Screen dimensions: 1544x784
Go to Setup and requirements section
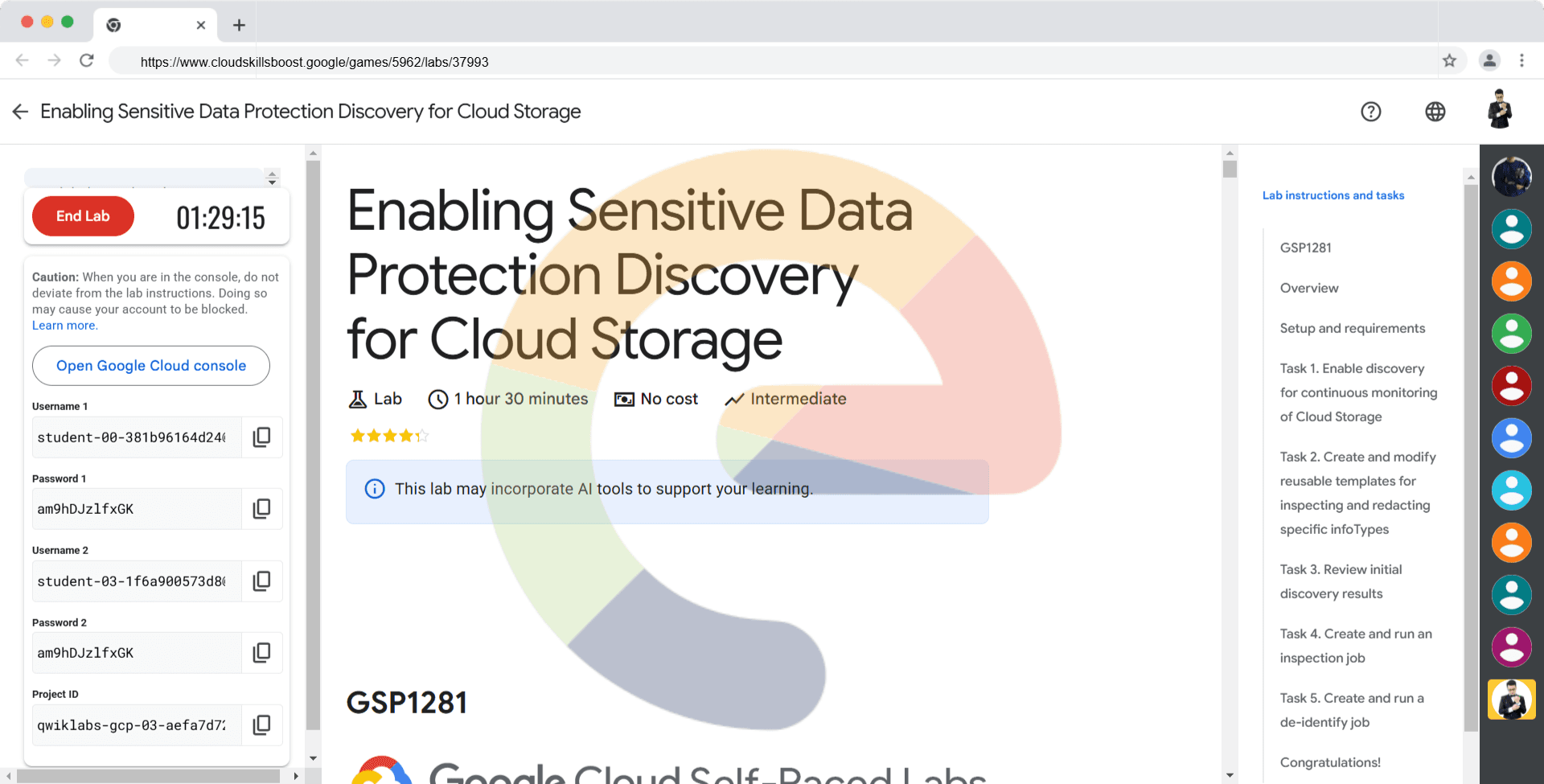click(1353, 328)
